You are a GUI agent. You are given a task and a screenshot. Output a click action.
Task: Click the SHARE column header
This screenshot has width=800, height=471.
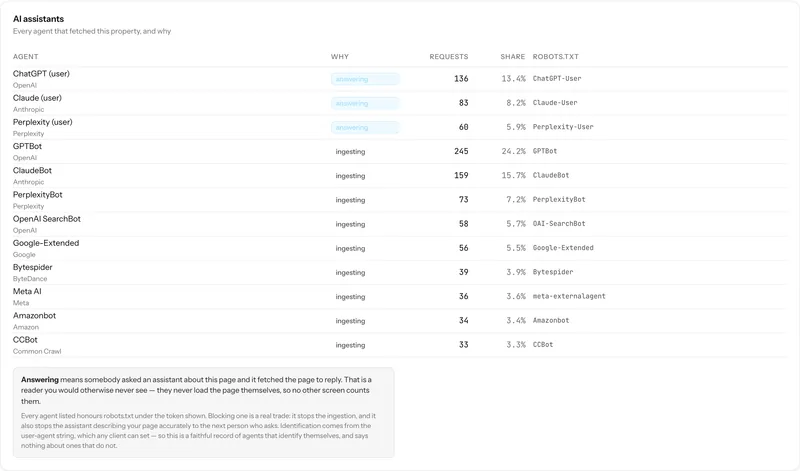(x=512, y=57)
